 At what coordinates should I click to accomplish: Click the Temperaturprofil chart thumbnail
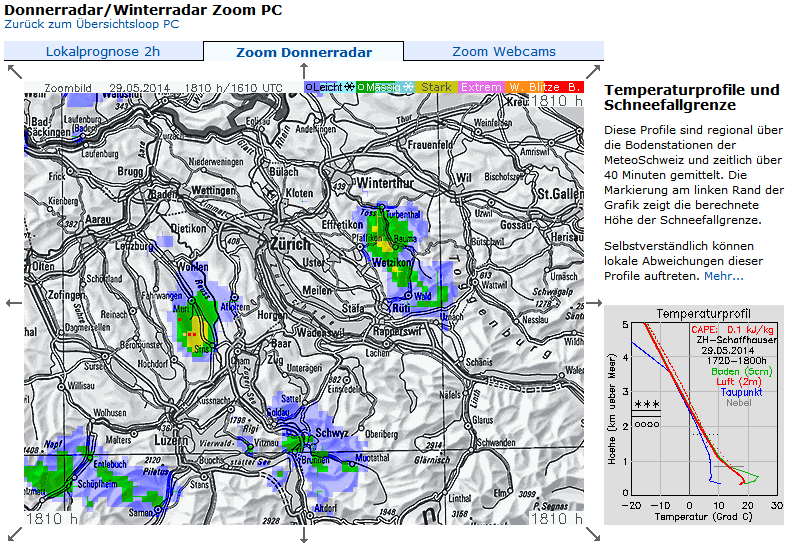694,415
